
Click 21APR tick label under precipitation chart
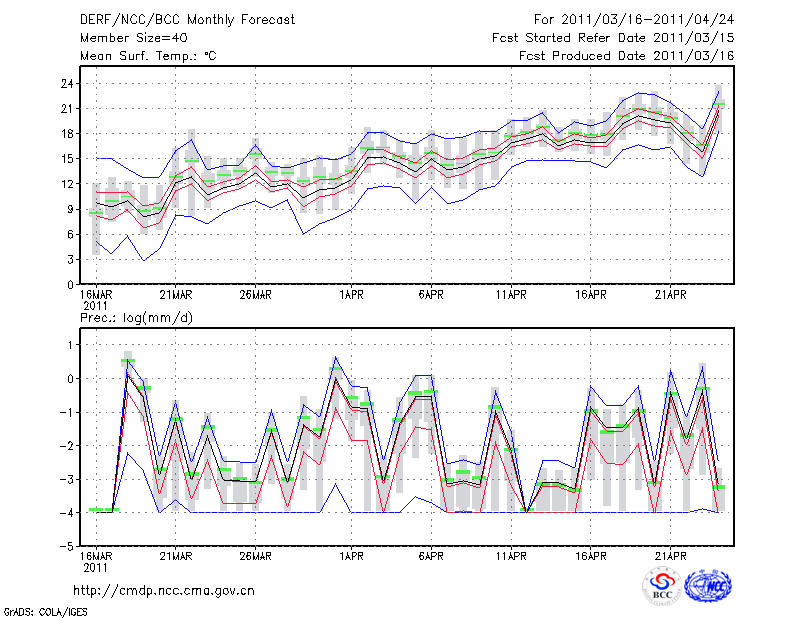pyautogui.click(x=671, y=556)
